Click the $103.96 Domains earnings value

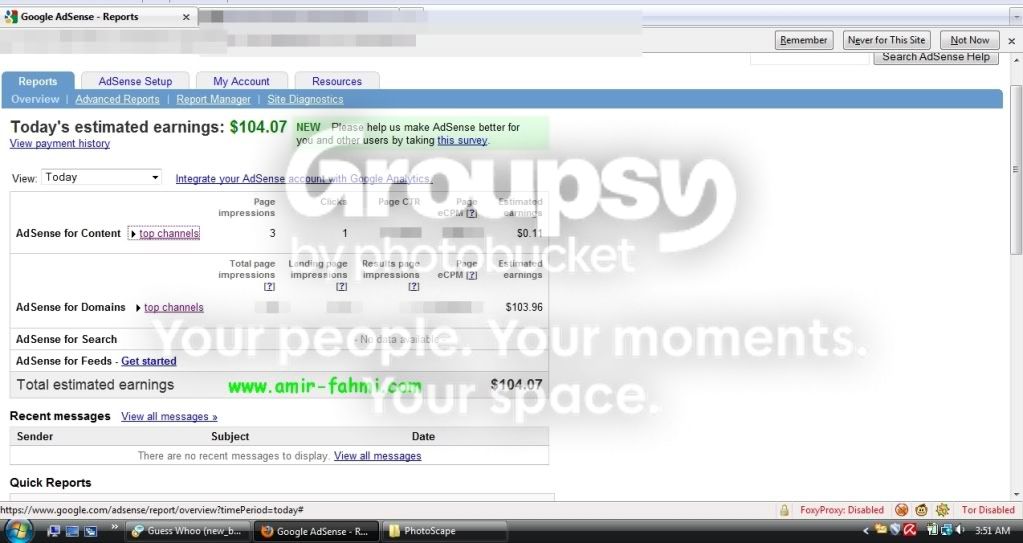click(x=524, y=307)
